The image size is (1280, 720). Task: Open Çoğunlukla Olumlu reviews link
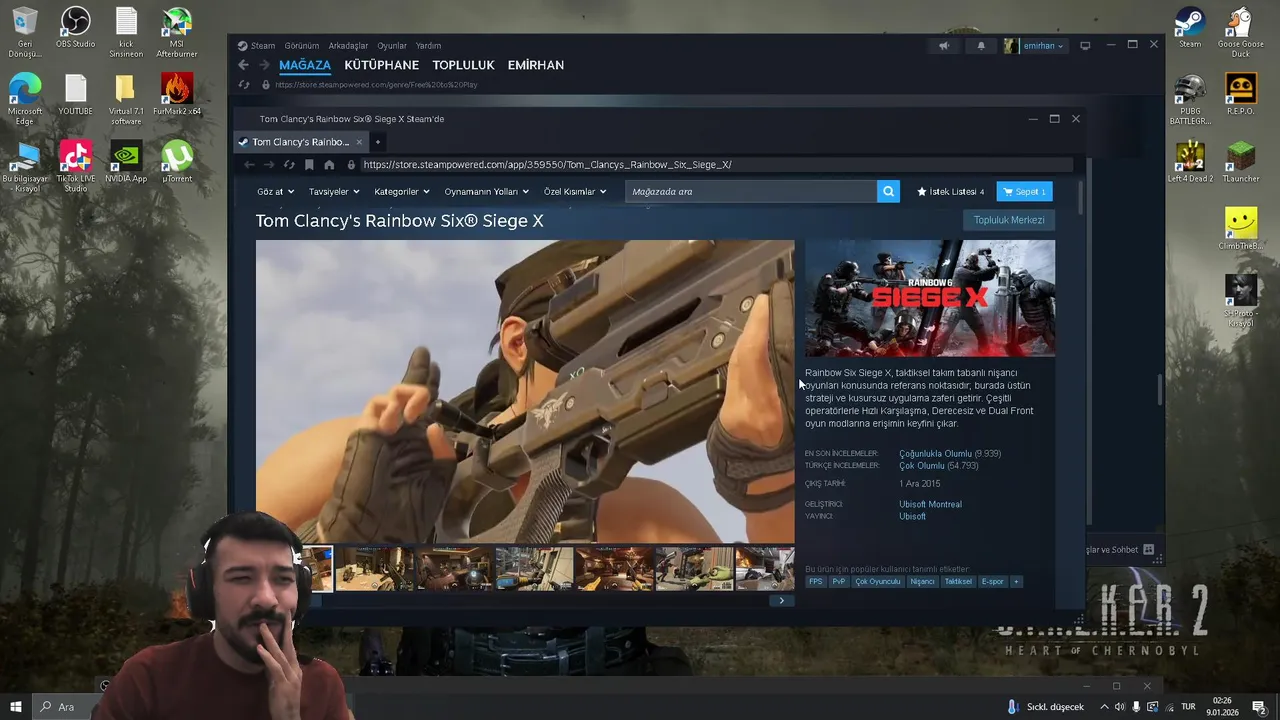[x=935, y=454]
